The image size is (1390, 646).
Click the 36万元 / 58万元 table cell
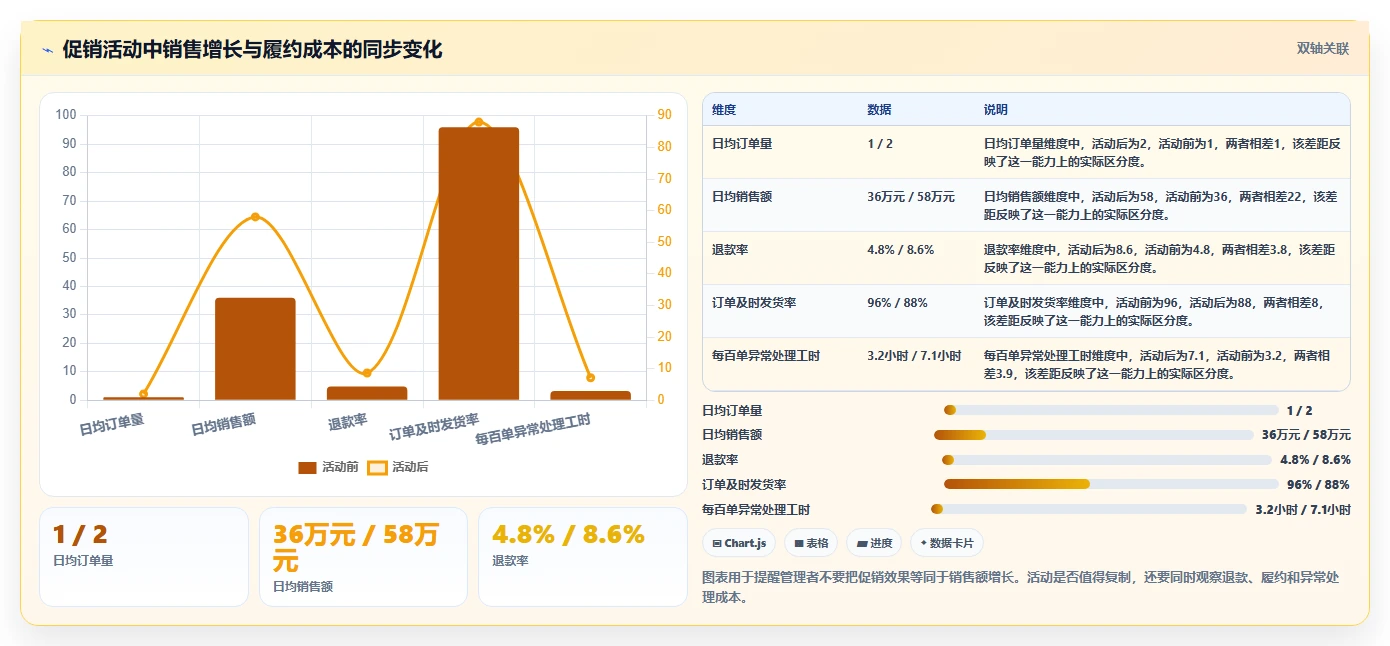pos(911,197)
